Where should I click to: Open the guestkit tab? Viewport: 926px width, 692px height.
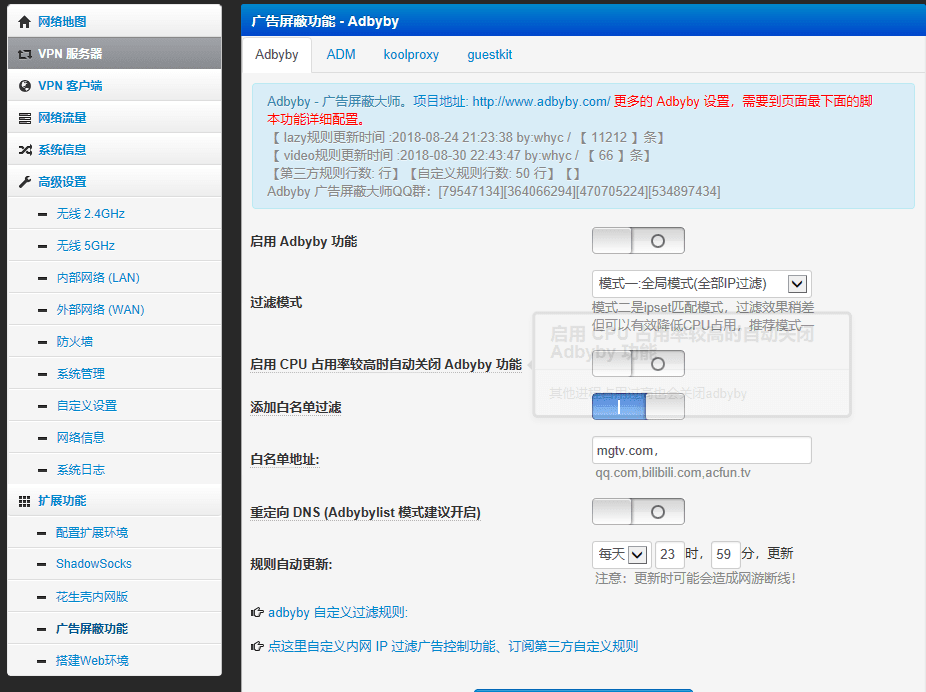coord(489,55)
